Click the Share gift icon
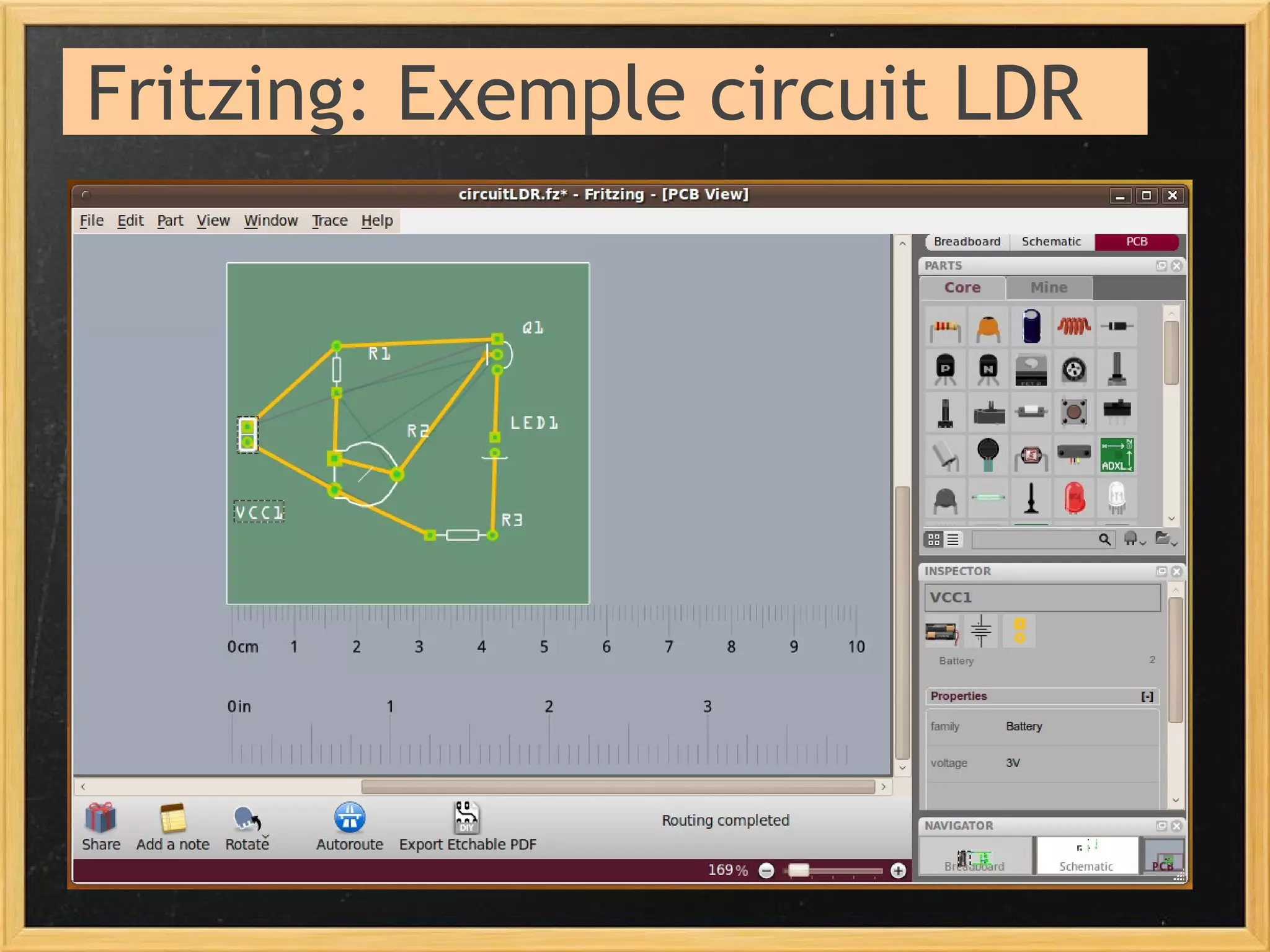The image size is (1270, 952). [x=100, y=818]
